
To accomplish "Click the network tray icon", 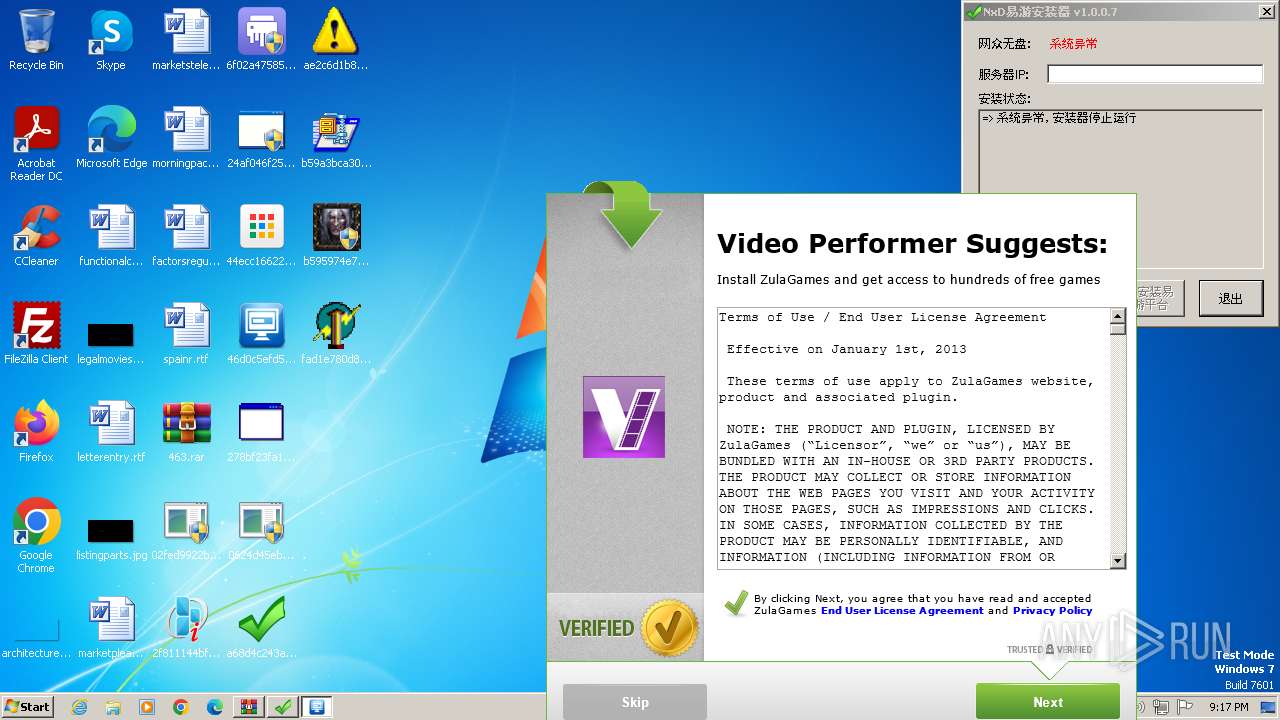I will pyautogui.click(x=1161, y=707).
